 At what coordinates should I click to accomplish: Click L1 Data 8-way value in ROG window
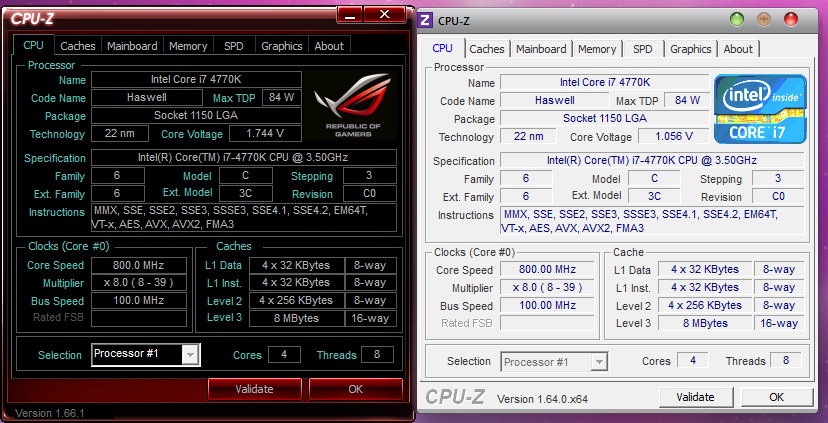(370, 265)
